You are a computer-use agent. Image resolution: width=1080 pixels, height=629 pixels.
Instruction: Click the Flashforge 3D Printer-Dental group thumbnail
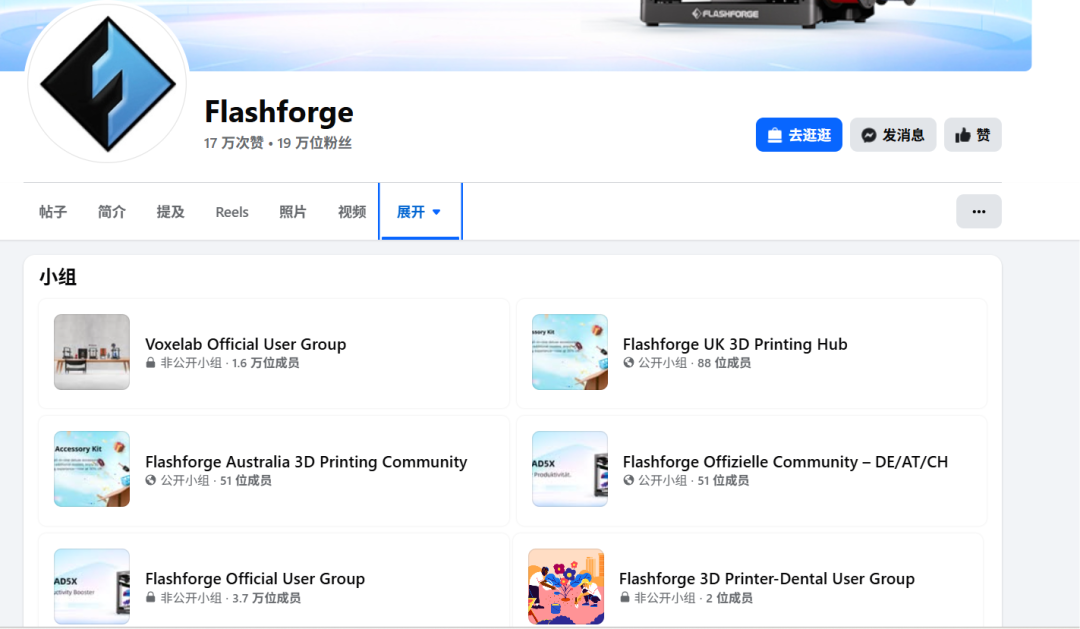click(566, 586)
